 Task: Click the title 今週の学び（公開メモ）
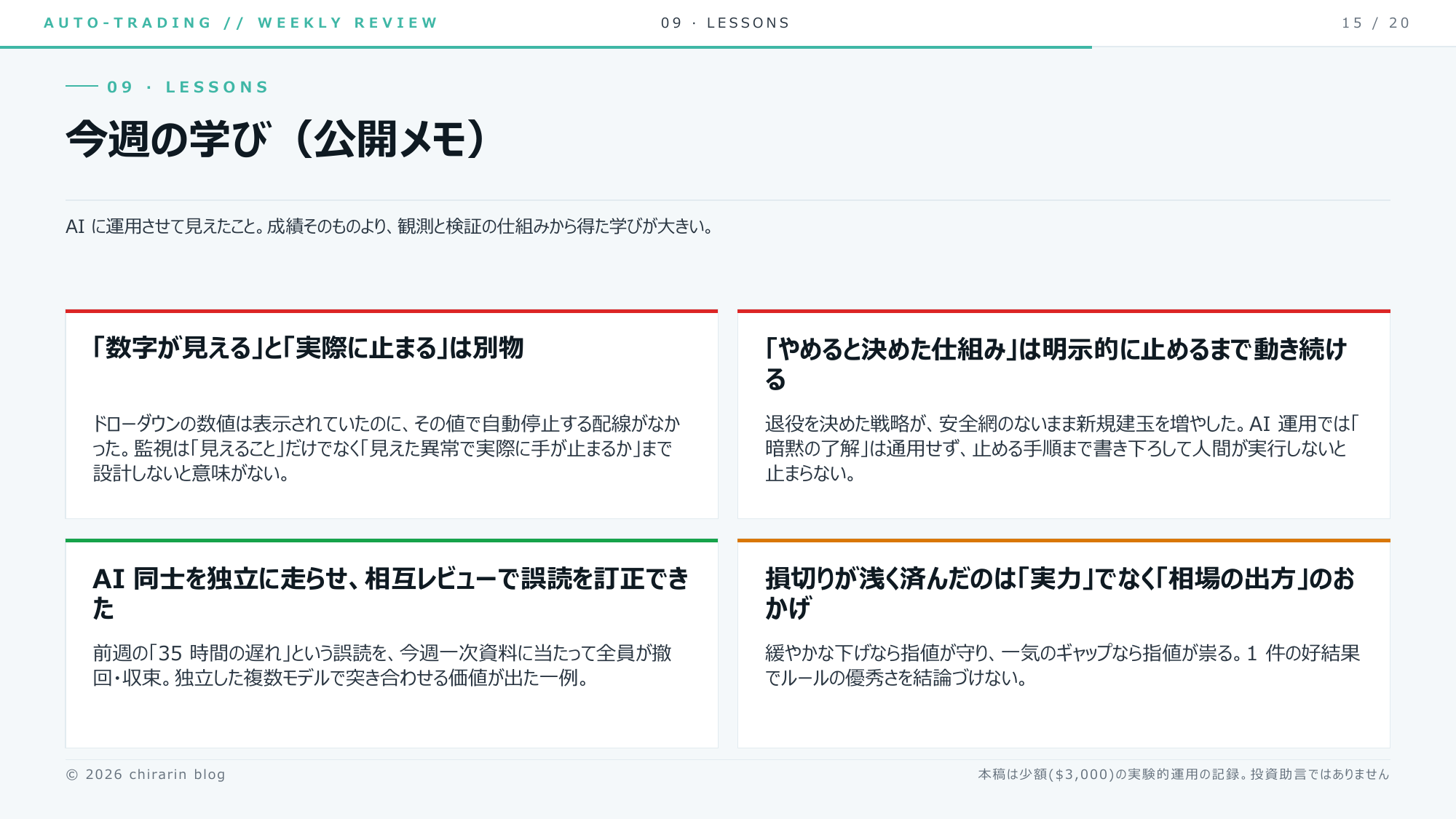click(x=276, y=139)
